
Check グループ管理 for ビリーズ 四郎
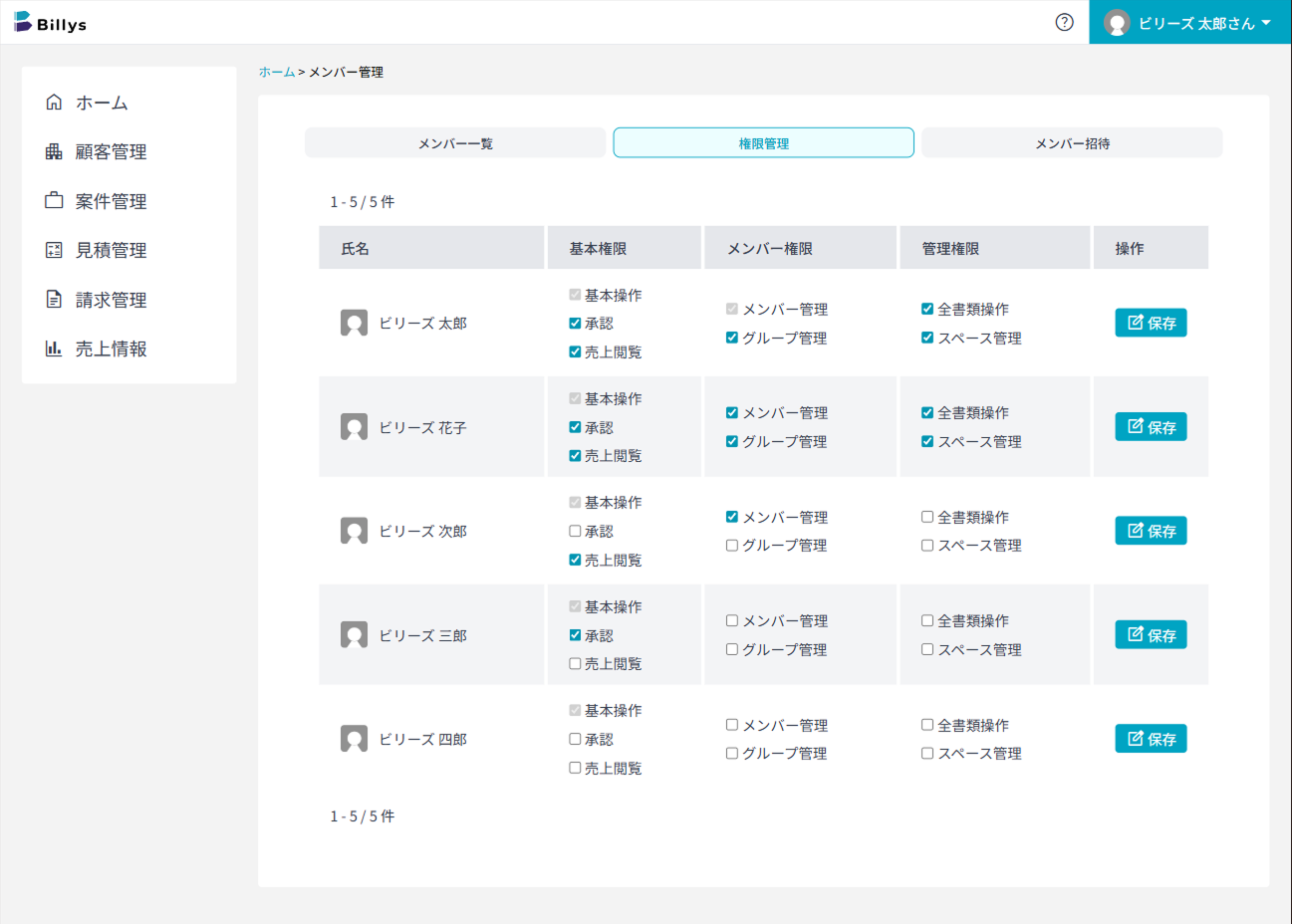(732, 754)
